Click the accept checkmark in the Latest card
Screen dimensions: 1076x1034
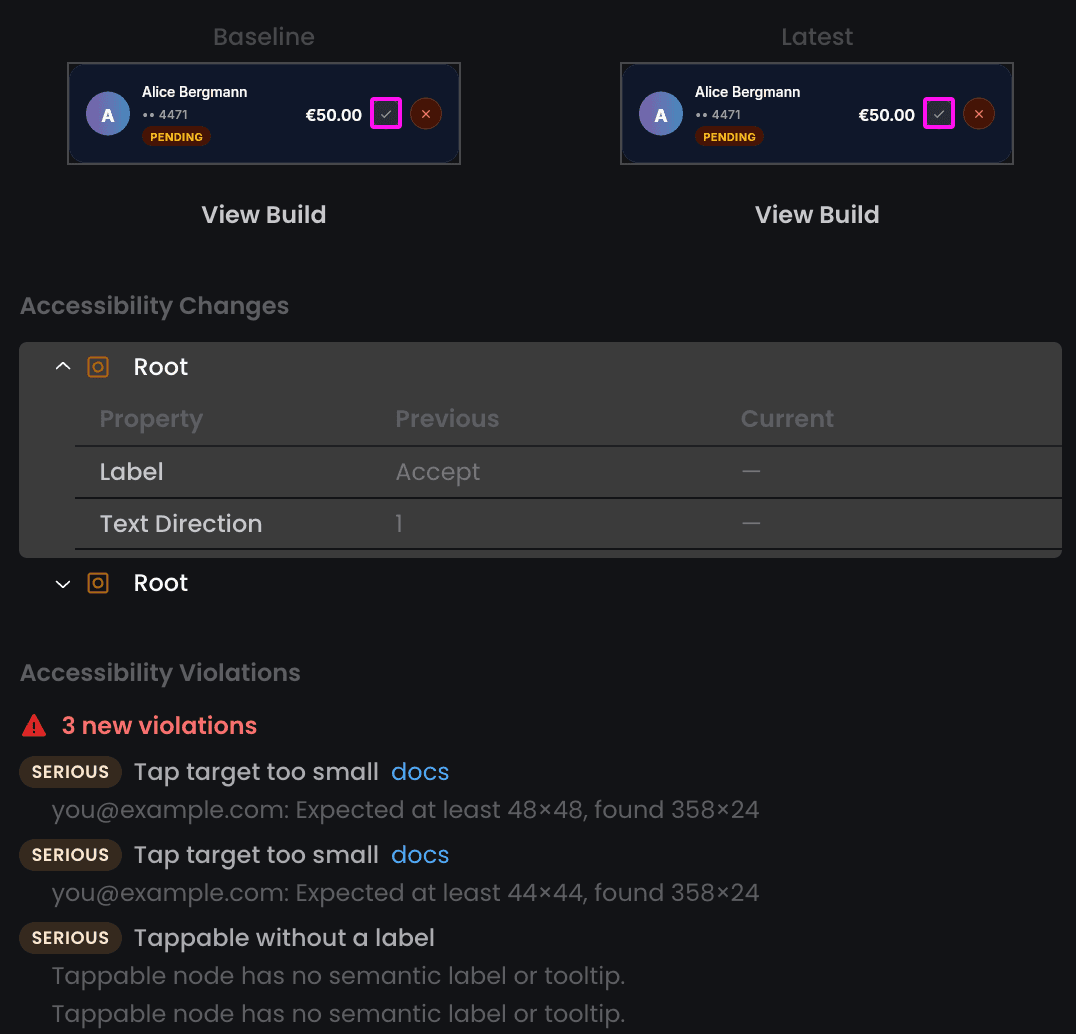pyautogui.click(x=939, y=113)
